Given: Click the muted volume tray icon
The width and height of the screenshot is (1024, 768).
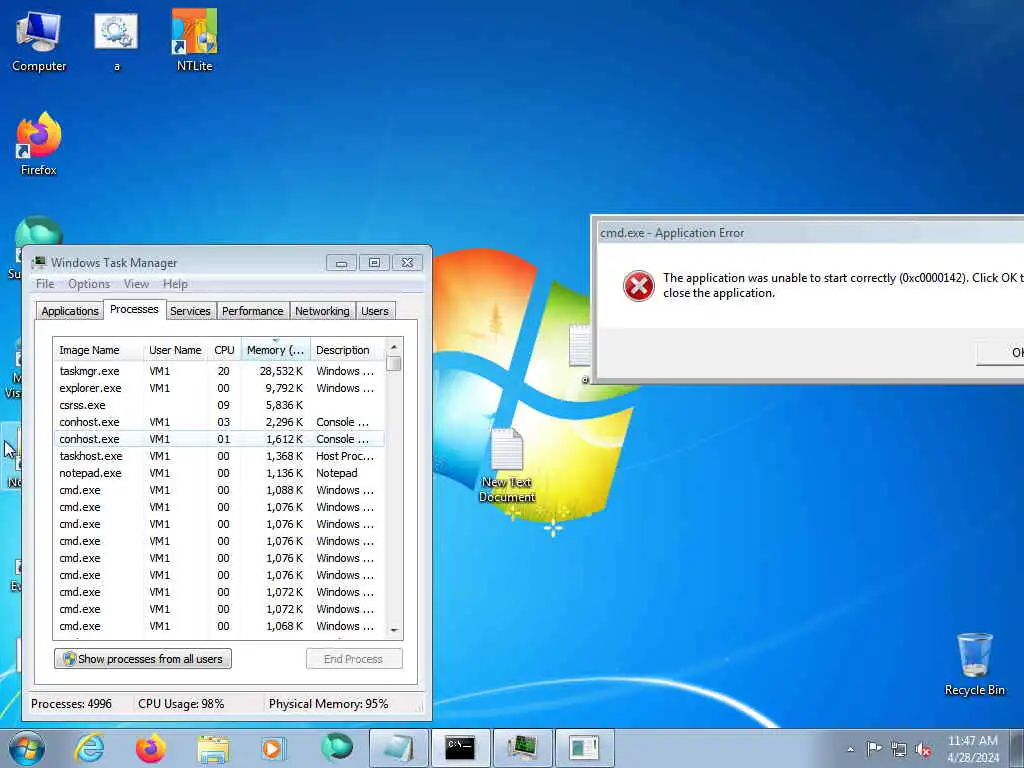Looking at the screenshot, I should point(923,750).
